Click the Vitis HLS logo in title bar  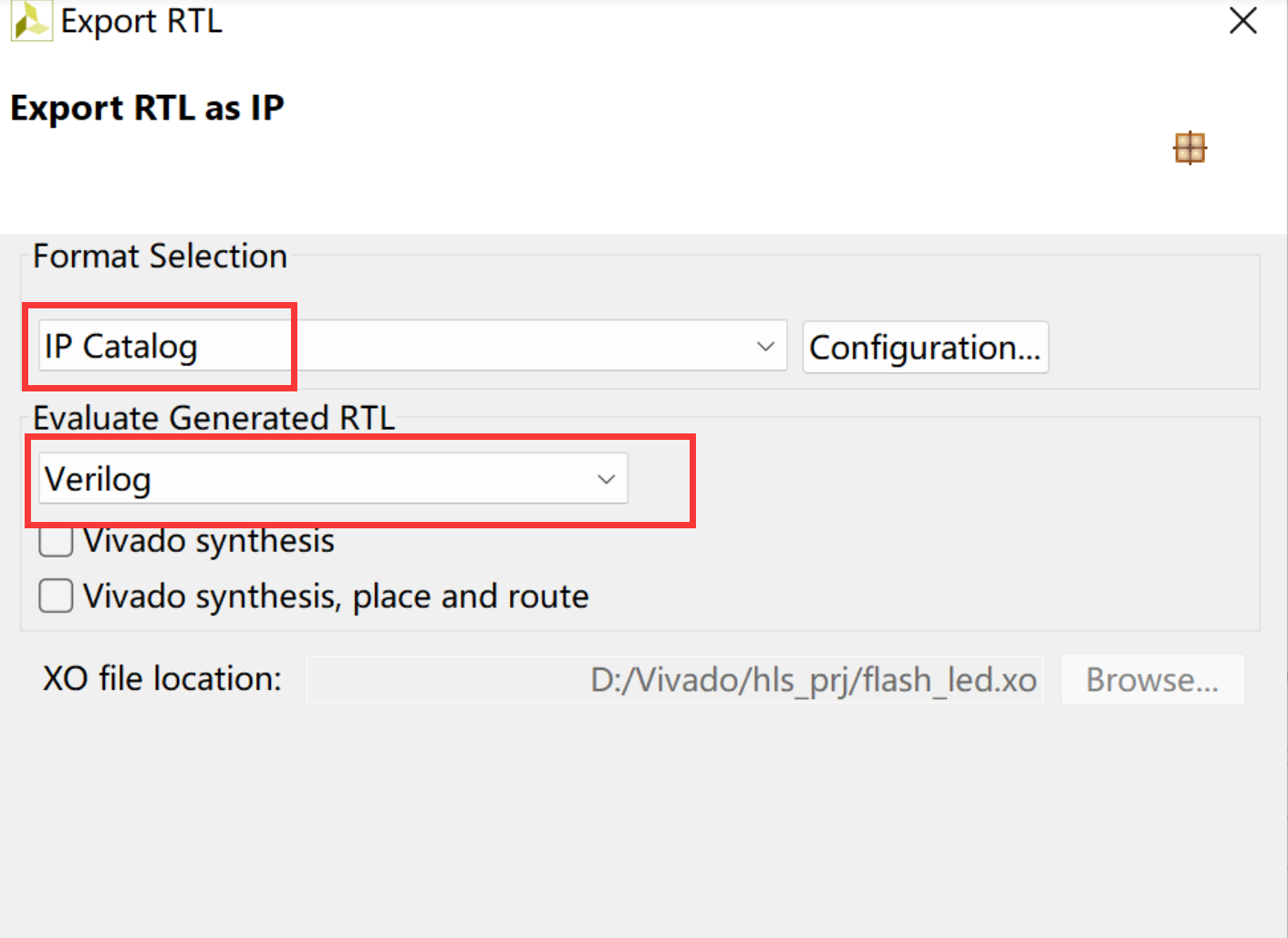click(31, 21)
